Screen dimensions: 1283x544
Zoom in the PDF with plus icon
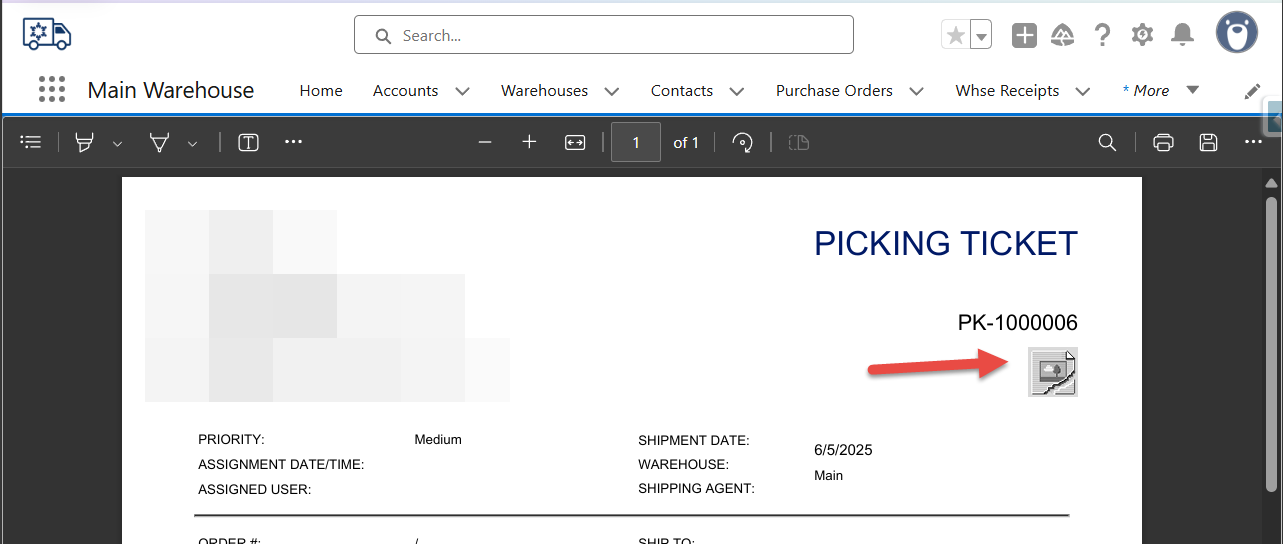pyautogui.click(x=530, y=143)
